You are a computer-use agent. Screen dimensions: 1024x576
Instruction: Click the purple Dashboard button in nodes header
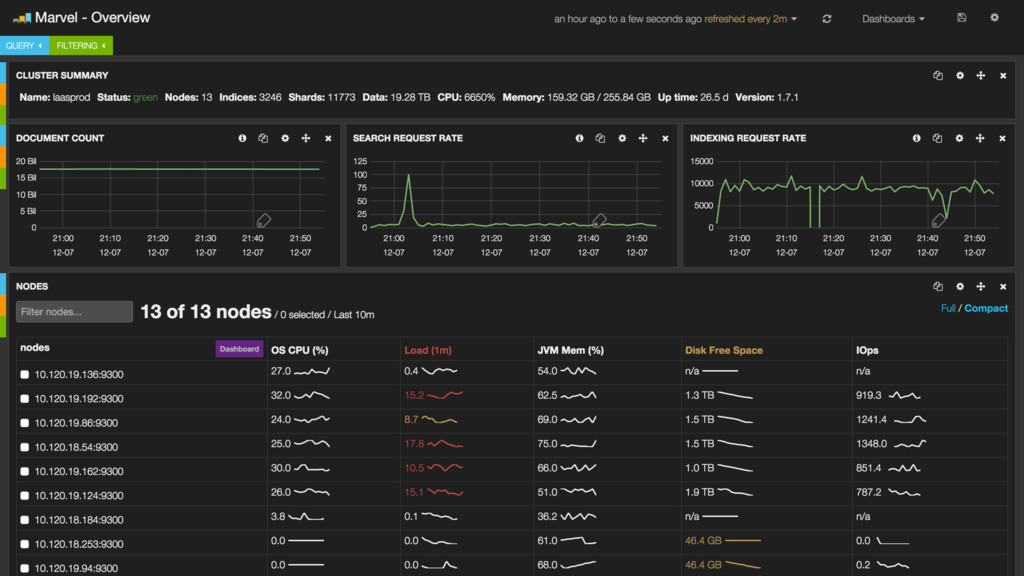(x=239, y=349)
